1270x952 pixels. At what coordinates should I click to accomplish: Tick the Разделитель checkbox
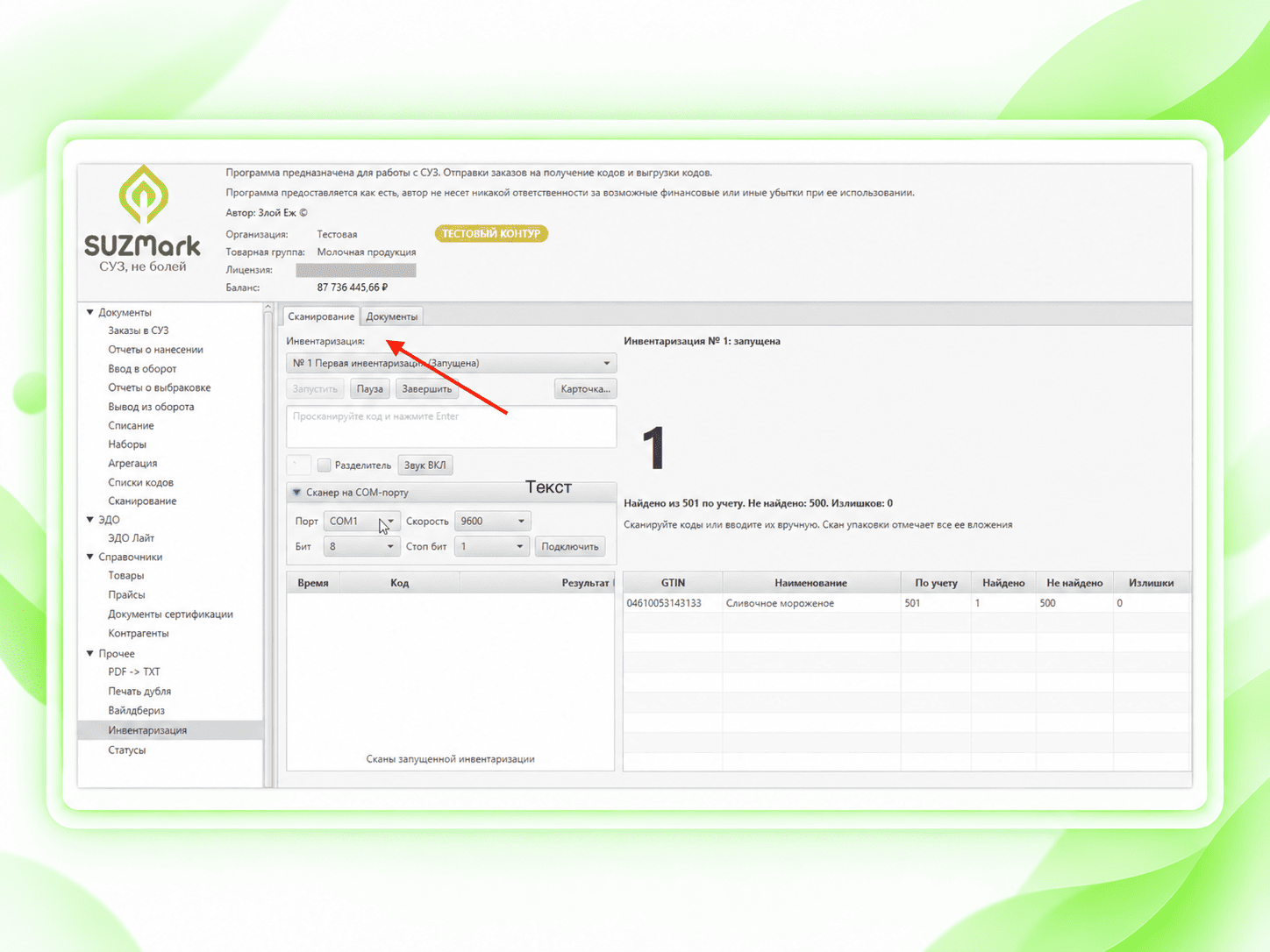[324, 465]
